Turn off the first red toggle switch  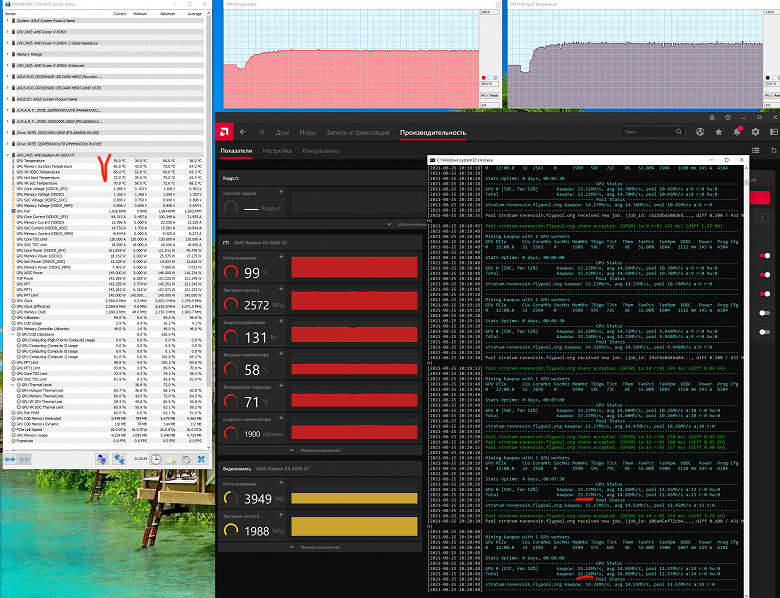pos(765,256)
